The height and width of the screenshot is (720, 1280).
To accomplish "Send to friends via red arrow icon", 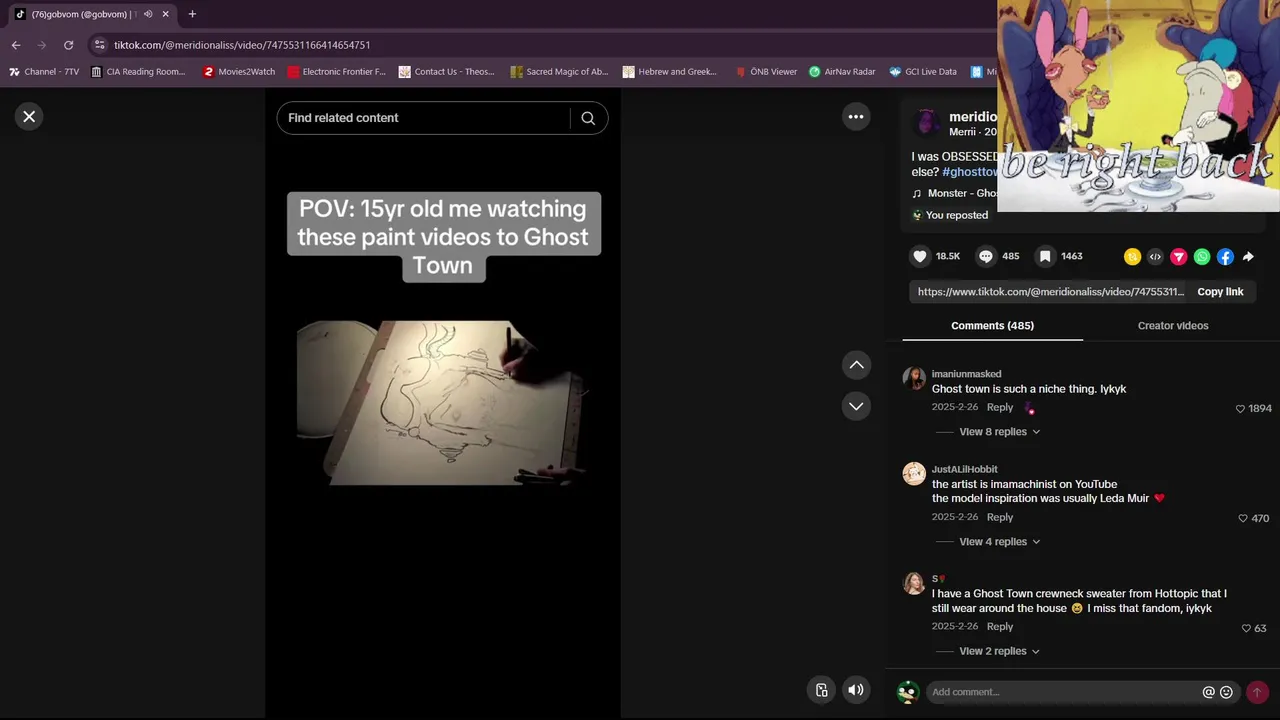I will point(1178,257).
